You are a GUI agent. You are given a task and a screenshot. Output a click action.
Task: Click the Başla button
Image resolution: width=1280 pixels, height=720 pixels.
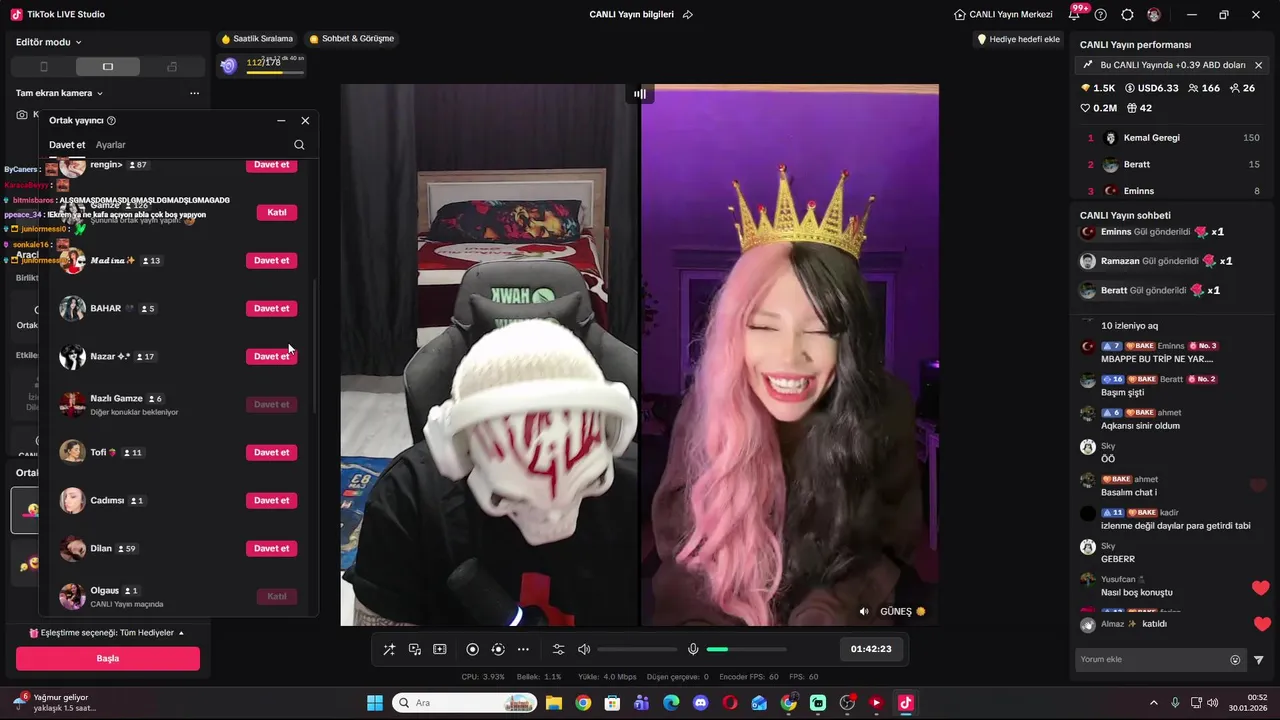click(108, 659)
